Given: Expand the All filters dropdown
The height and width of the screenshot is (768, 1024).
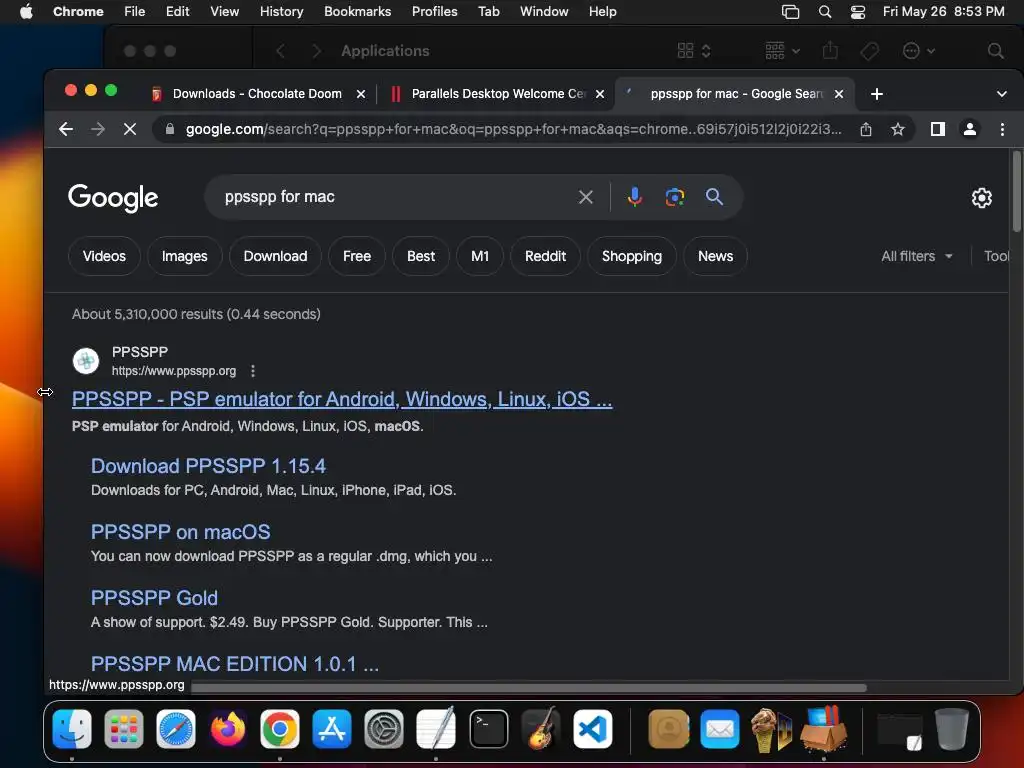Looking at the screenshot, I should [x=916, y=256].
